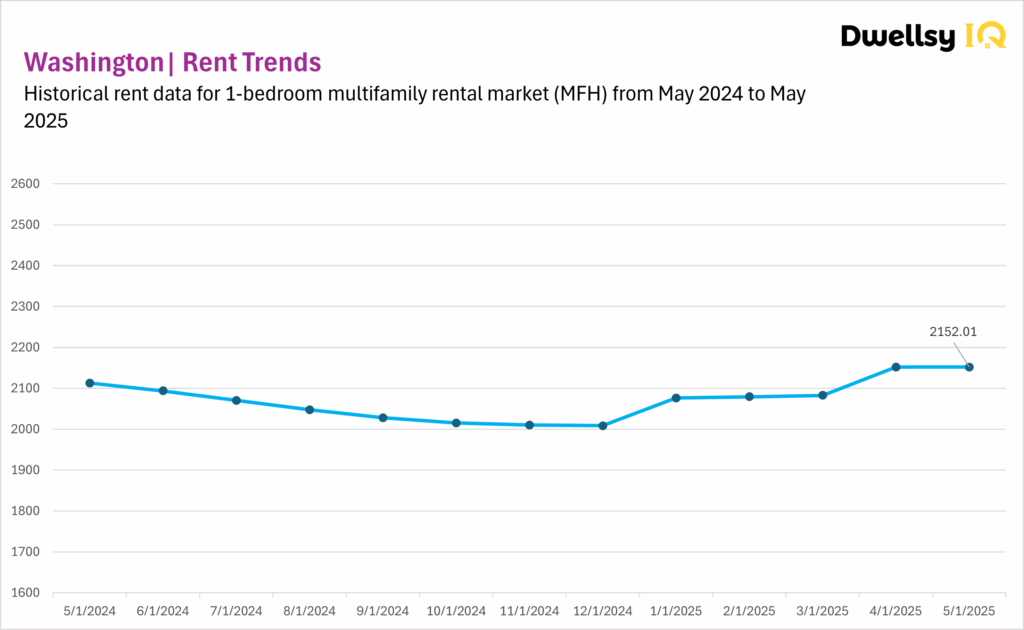The width and height of the screenshot is (1024, 630).
Task: Select the 11/1/2024 data point
Action: [x=530, y=425]
